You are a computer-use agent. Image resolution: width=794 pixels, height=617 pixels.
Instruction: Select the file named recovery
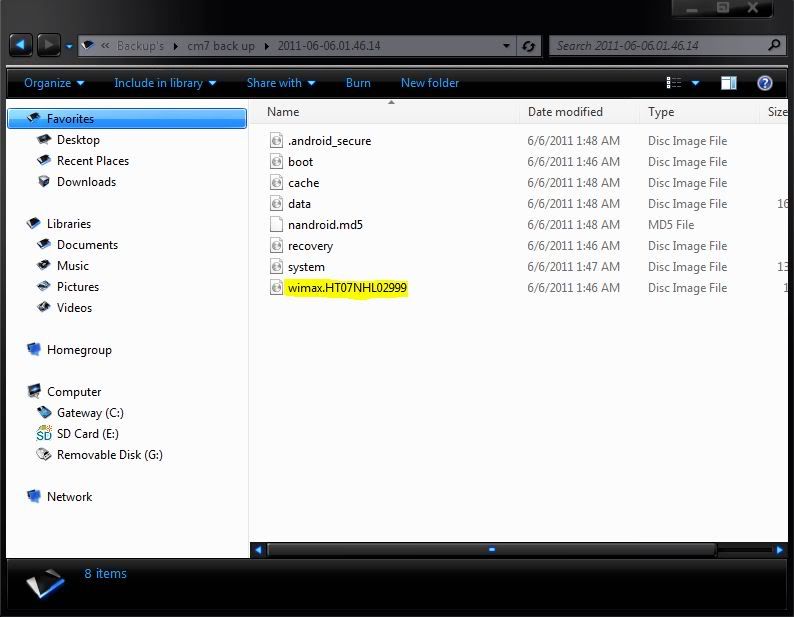click(310, 246)
